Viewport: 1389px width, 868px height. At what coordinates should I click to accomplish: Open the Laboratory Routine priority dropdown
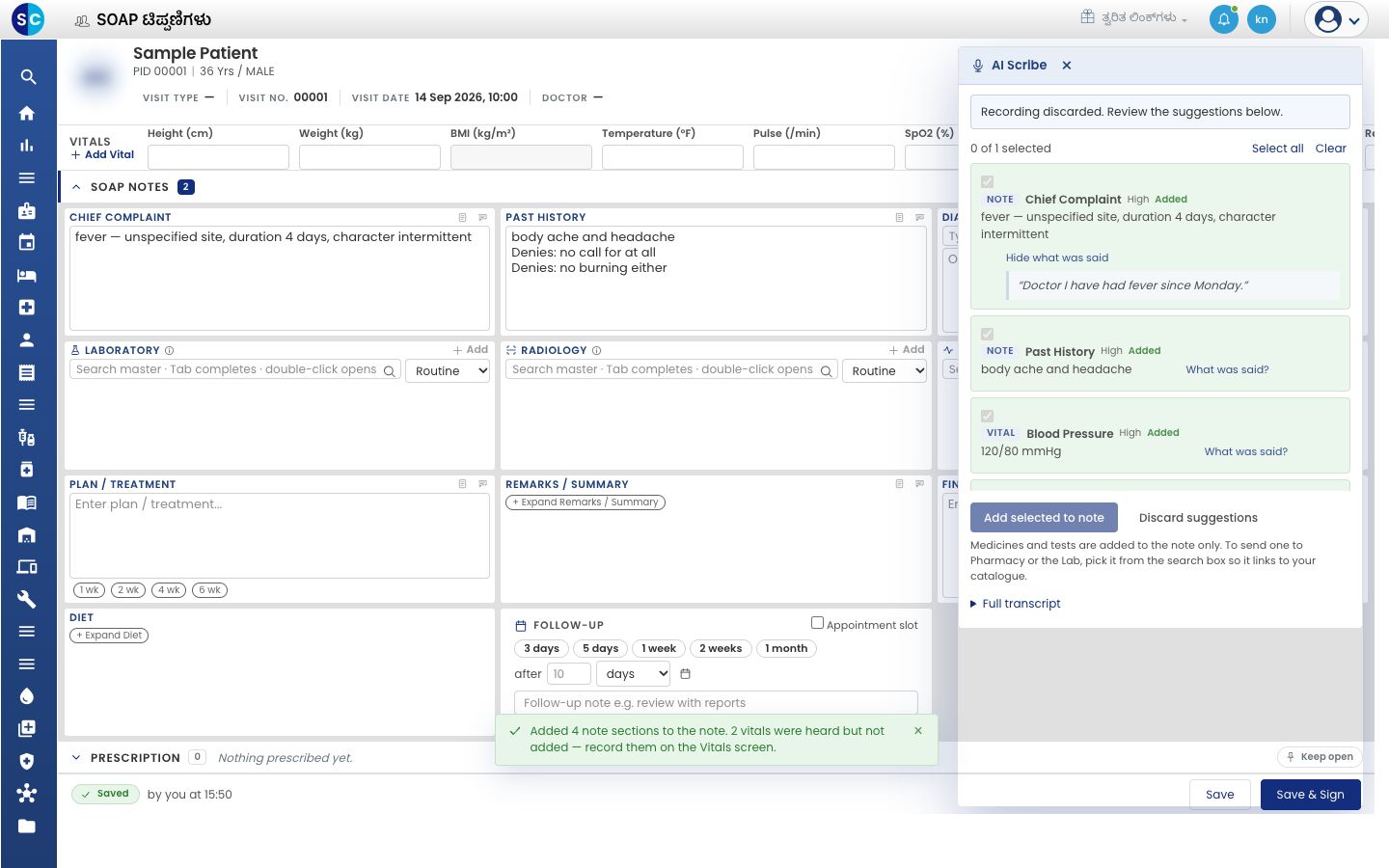coord(449,371)
